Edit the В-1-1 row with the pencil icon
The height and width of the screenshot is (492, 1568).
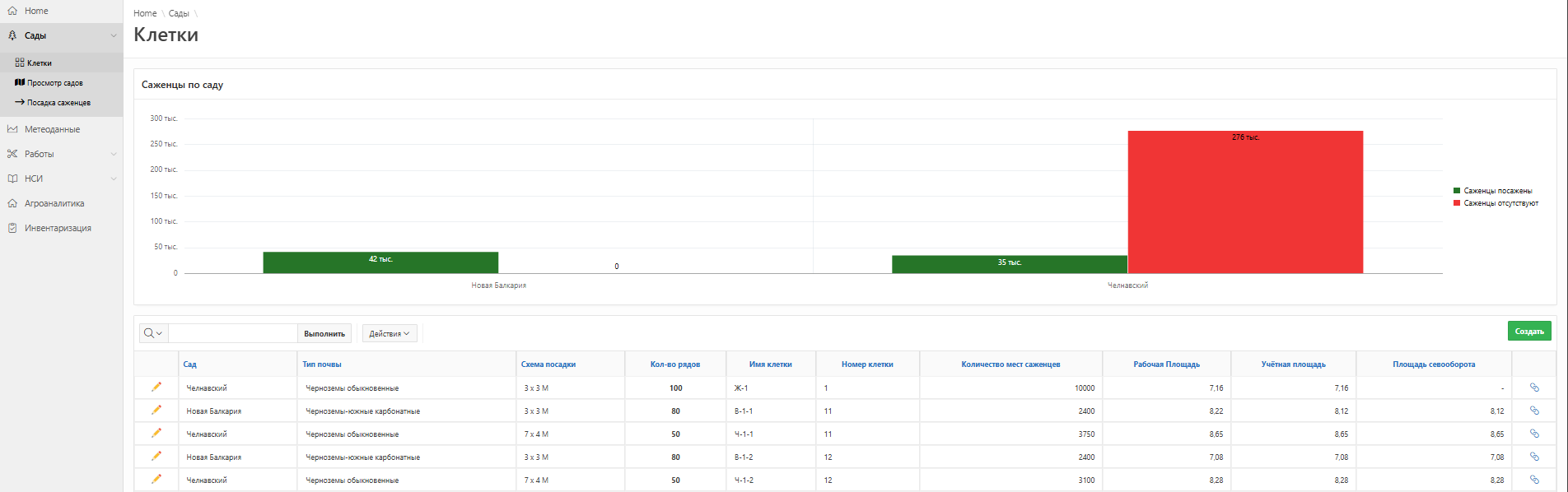pyautogui.click(x=156, y=410)
